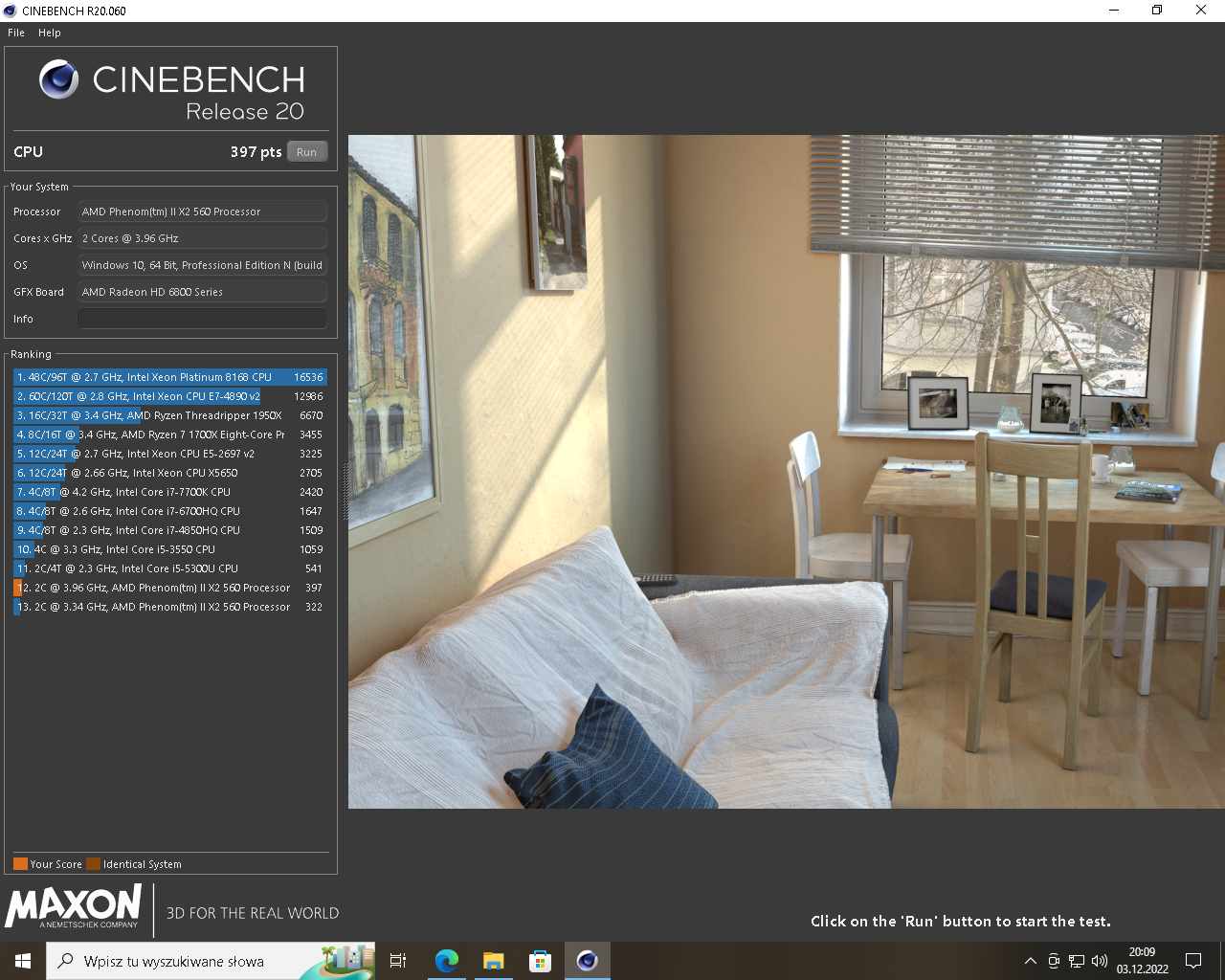Select ranking row Intel Xeon Platinum 8168

coord(170,377)
